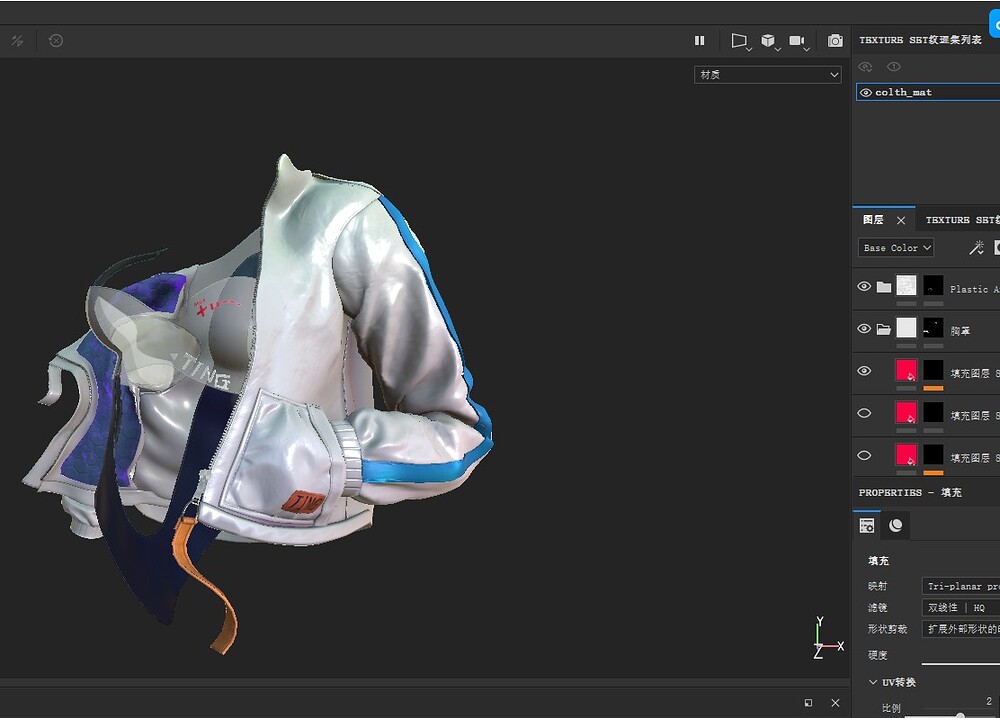Click the 硬度 hardness slider
This screenshot has height=718, width=1000.
(x=960, y=664)
